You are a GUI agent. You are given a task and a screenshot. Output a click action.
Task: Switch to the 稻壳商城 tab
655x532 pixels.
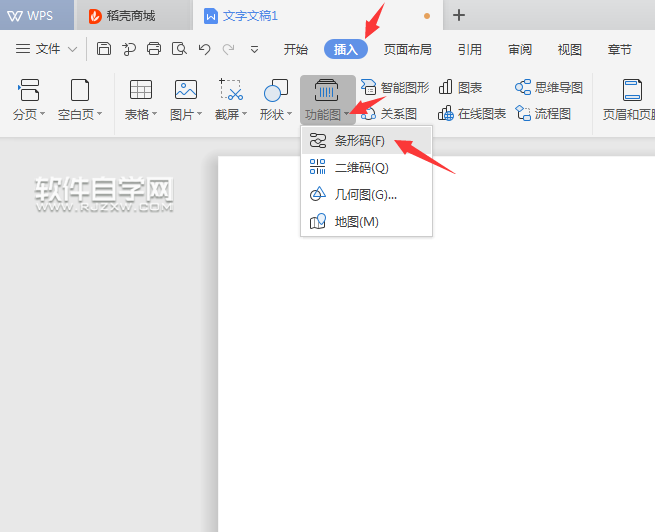click(133, 16)
